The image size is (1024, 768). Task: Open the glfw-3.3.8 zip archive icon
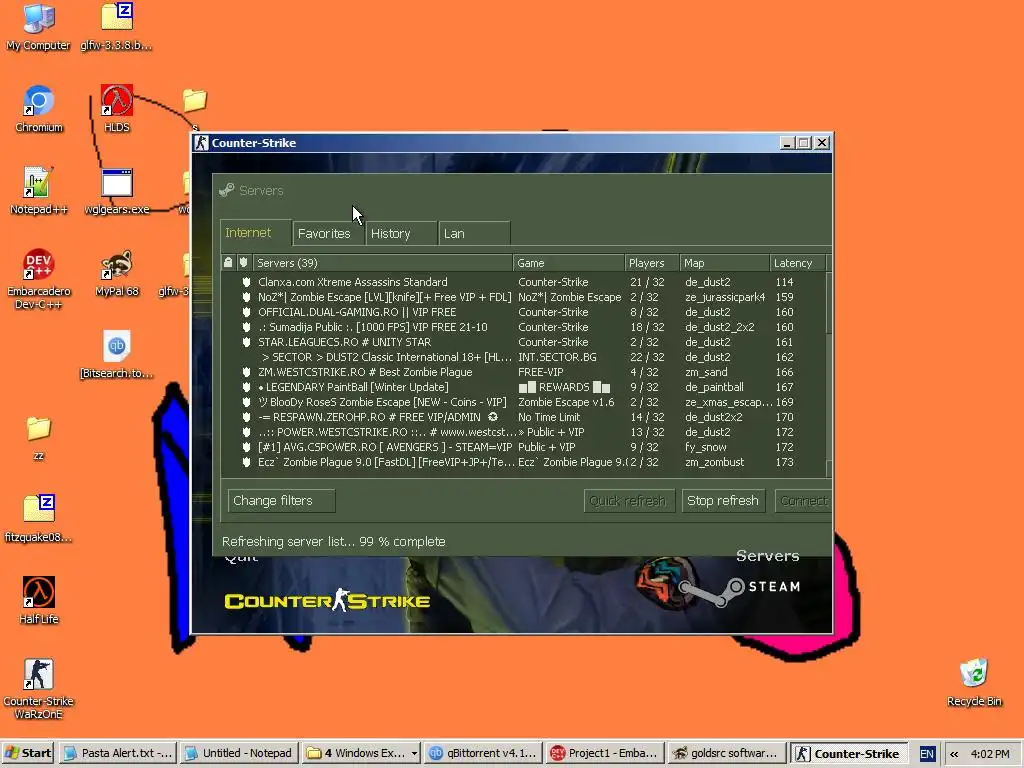[116, 26]
